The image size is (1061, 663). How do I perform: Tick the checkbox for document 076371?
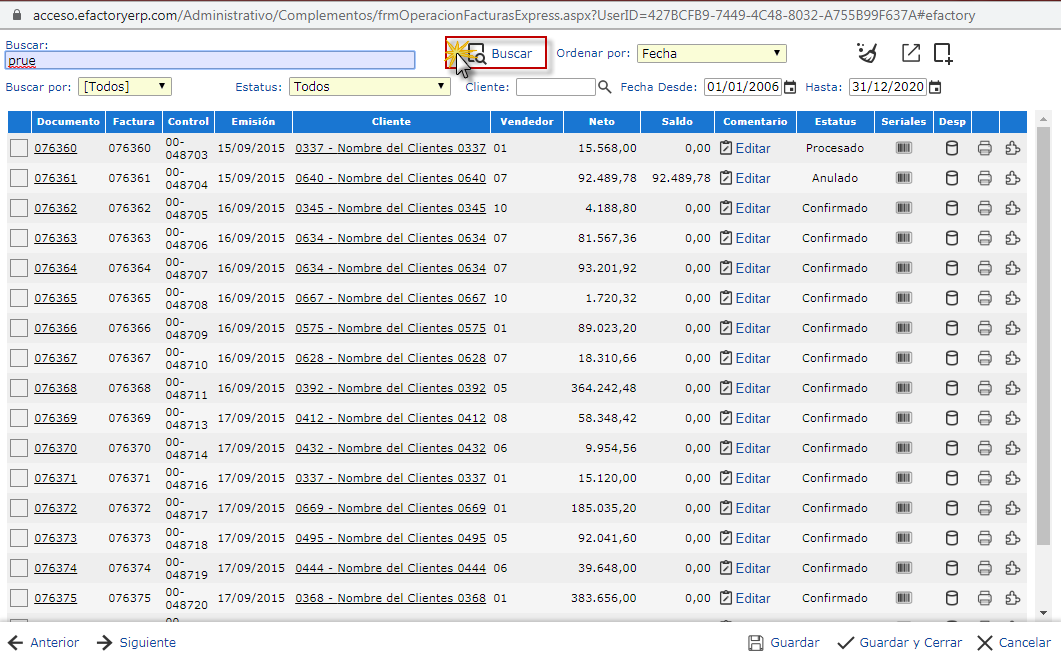point(19,478)
